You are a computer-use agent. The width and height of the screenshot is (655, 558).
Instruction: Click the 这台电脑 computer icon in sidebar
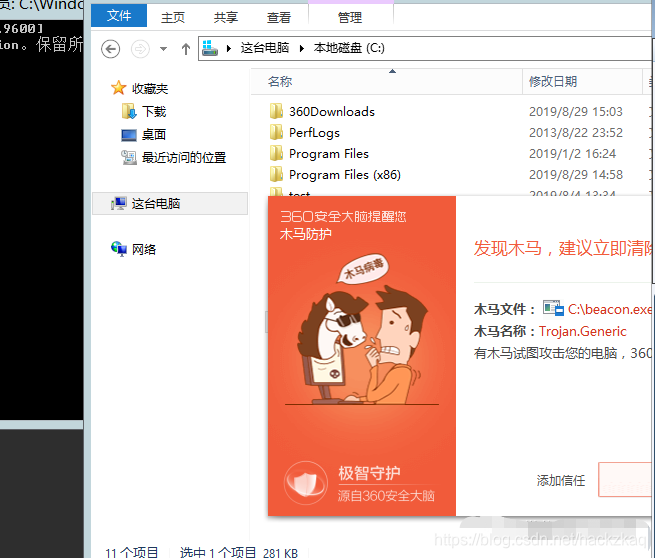pos(119,203)
